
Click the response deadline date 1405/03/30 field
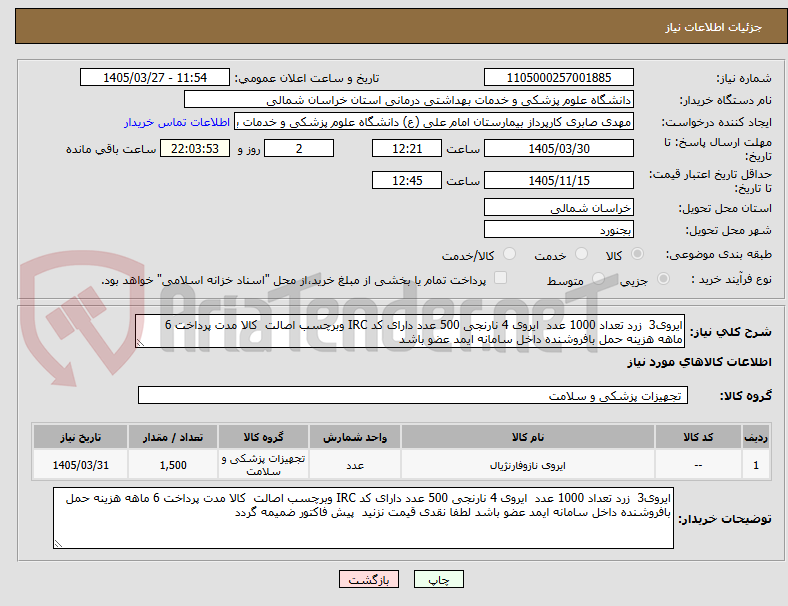[x=559, y=149]
